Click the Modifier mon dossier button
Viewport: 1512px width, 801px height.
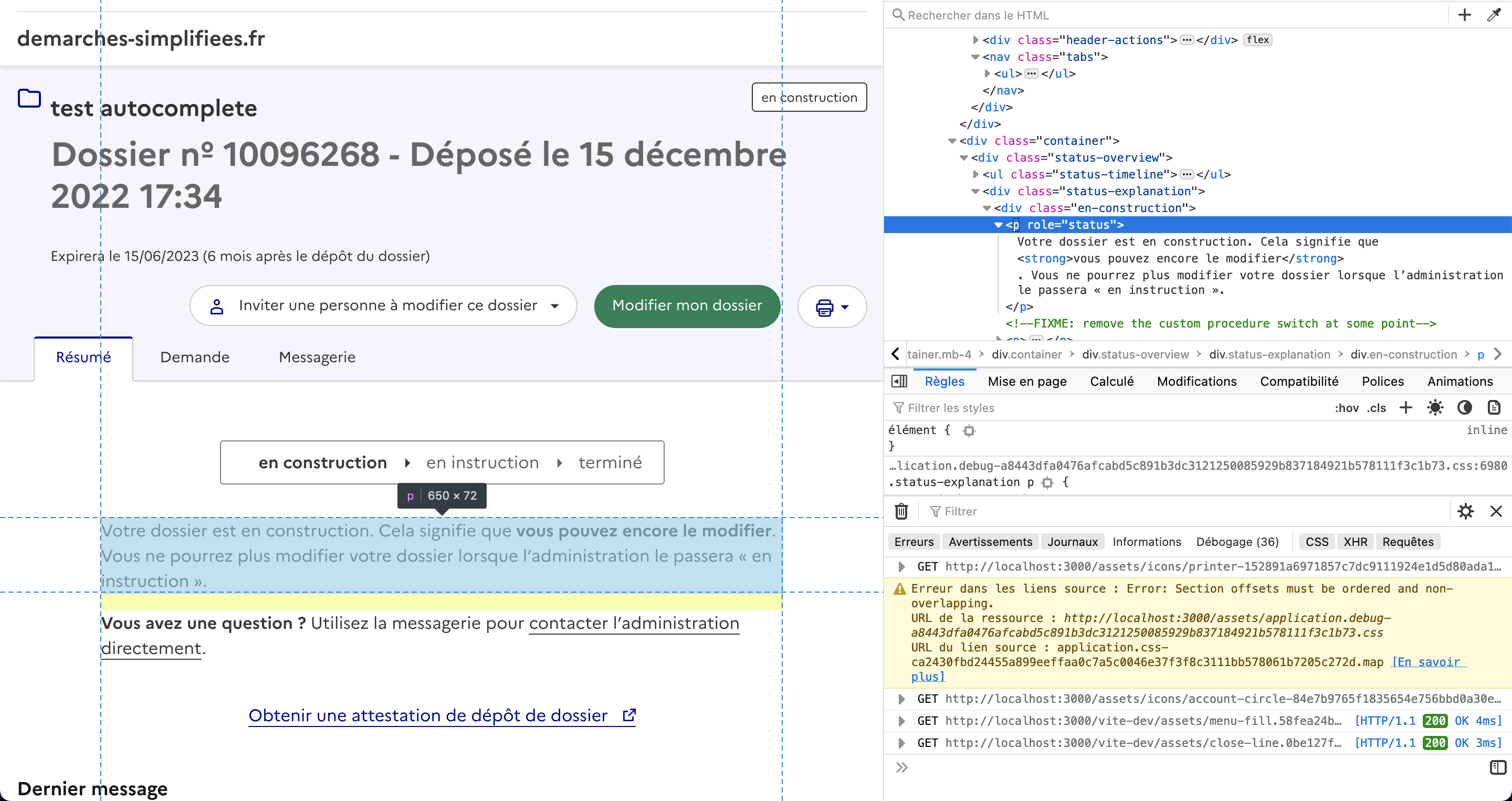(x=687, y=305)
